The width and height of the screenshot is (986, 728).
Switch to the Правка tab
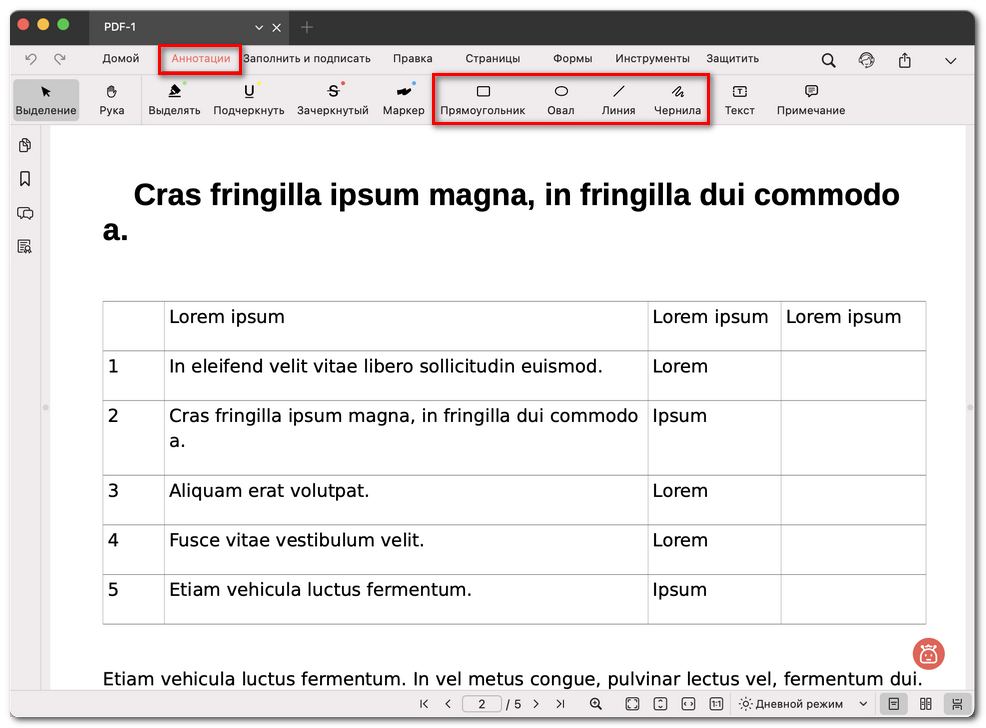coord(412,59)
